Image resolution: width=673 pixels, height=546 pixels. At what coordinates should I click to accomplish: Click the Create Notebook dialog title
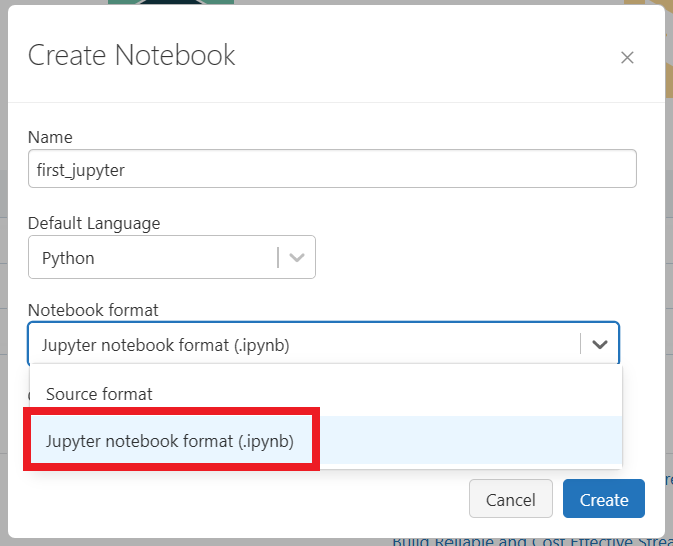pos(131,55)
